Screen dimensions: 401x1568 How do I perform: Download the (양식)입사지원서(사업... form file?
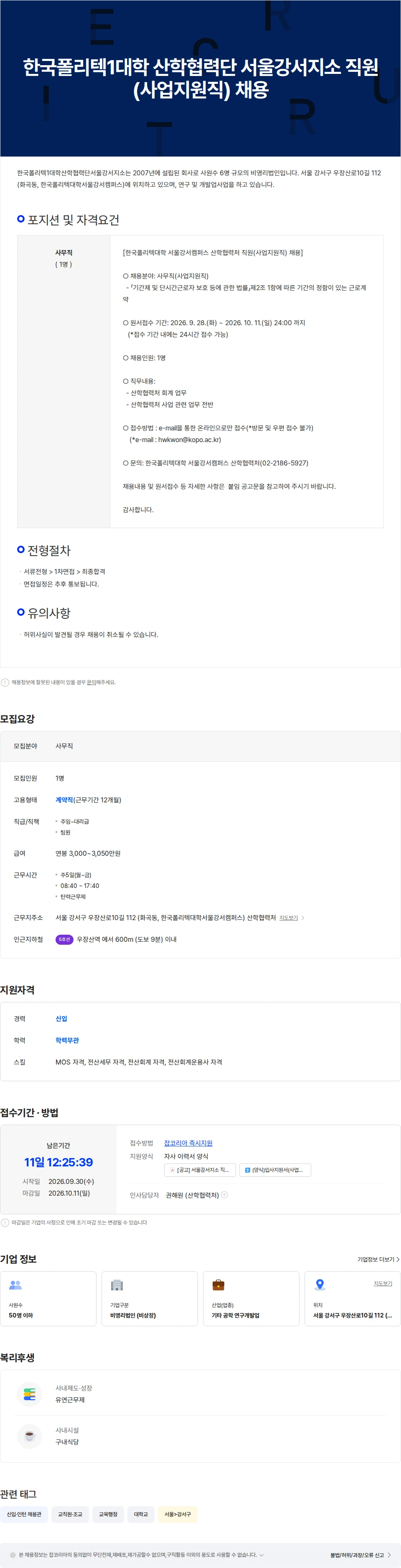275,1170
